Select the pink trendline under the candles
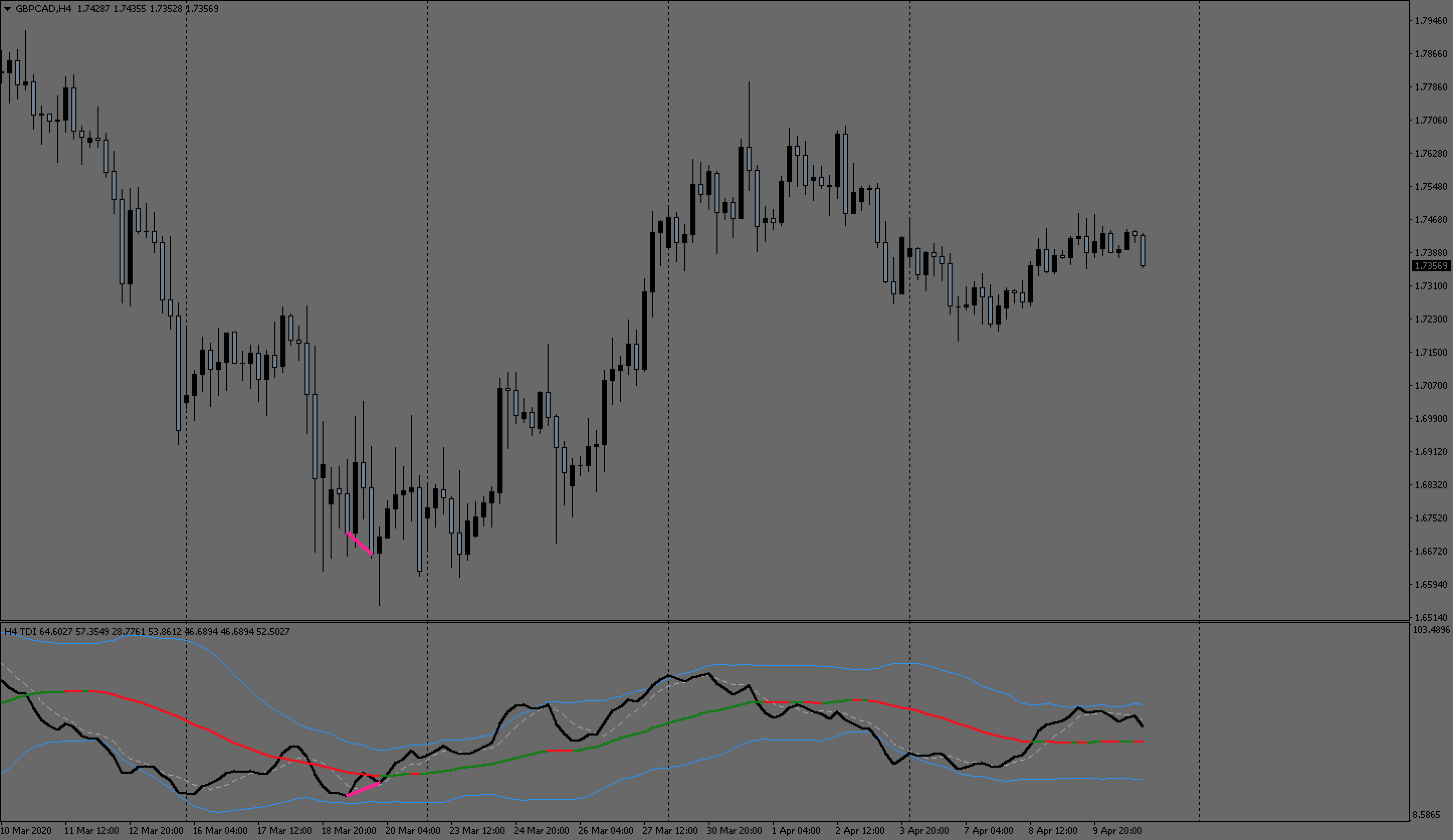The image size is (1453, 840). (359, 543)
